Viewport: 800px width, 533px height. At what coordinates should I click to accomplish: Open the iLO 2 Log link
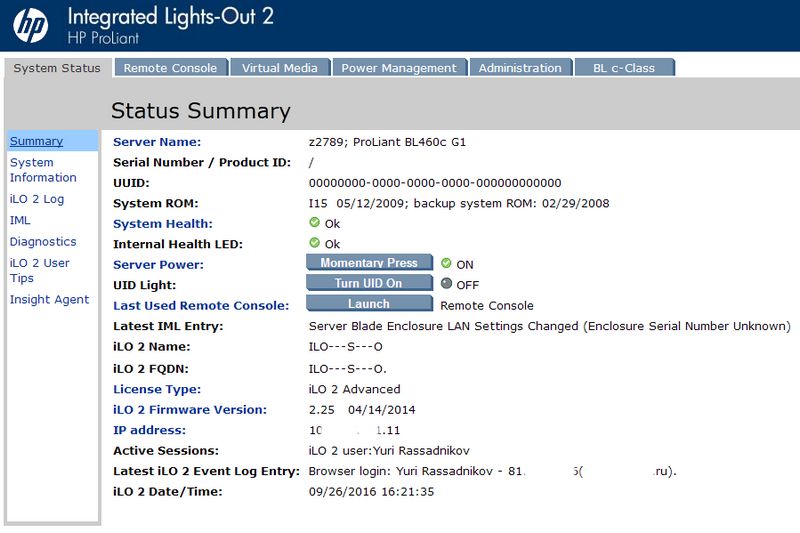[37, 199]
